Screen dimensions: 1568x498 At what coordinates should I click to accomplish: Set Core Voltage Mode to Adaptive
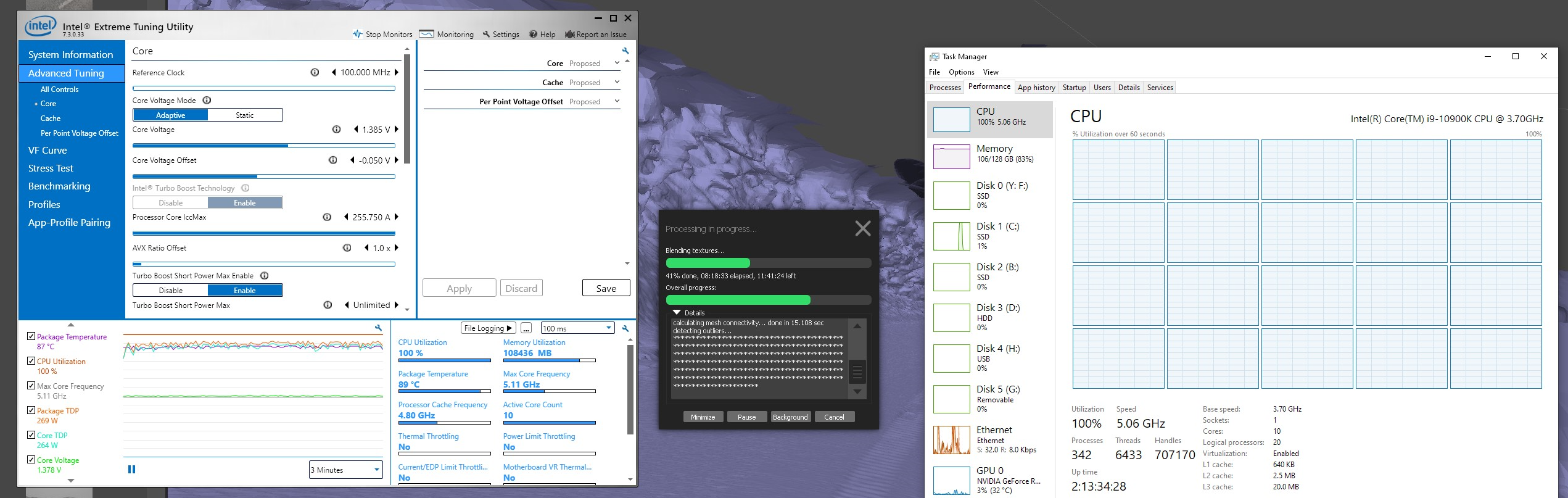[170, 115]
